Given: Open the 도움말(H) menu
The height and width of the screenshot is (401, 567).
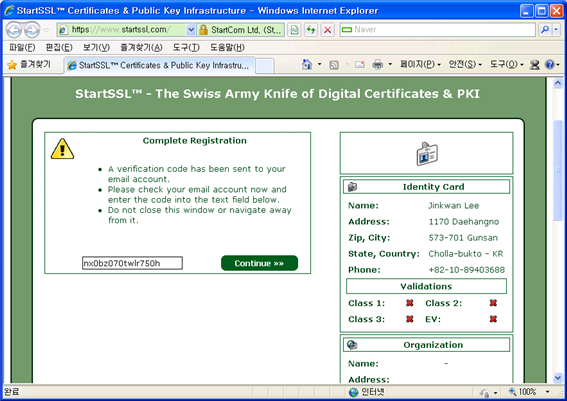Looking at the screenshot, I should point(227,47).
